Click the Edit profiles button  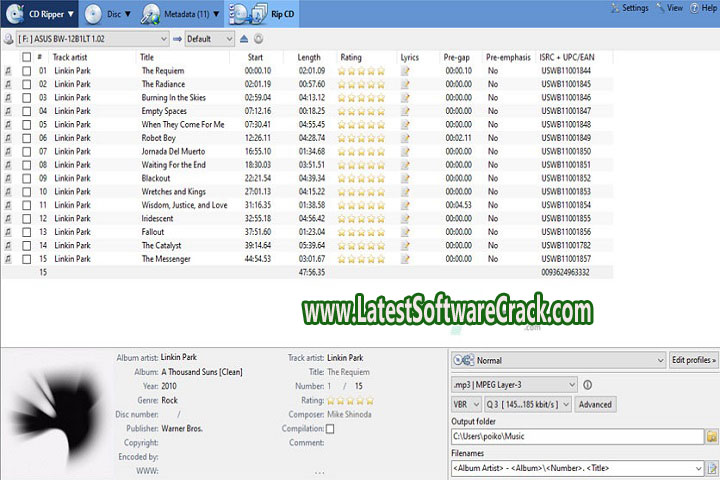(x=692, y=360)
